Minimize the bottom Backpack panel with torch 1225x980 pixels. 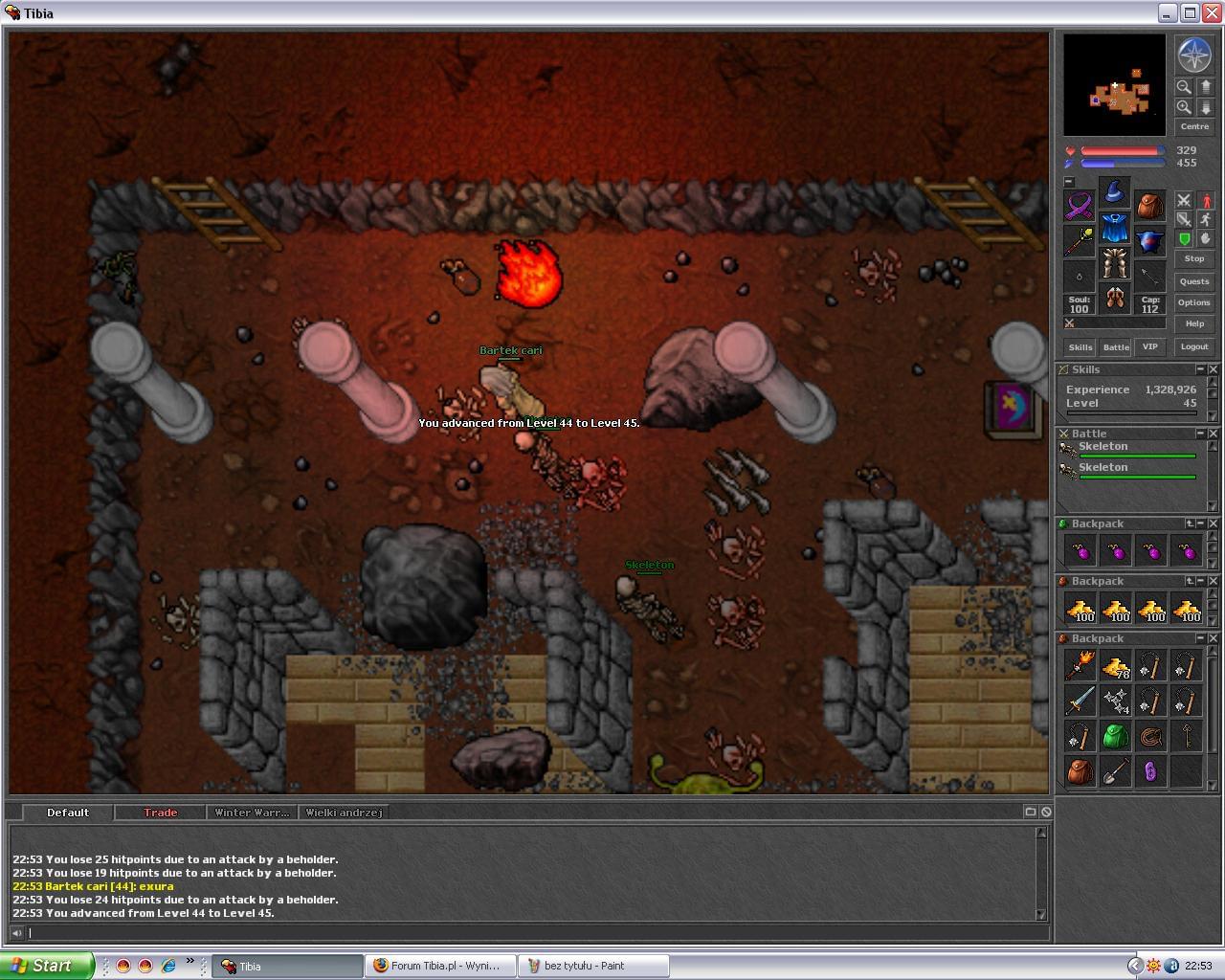[x=1200, y=638]
